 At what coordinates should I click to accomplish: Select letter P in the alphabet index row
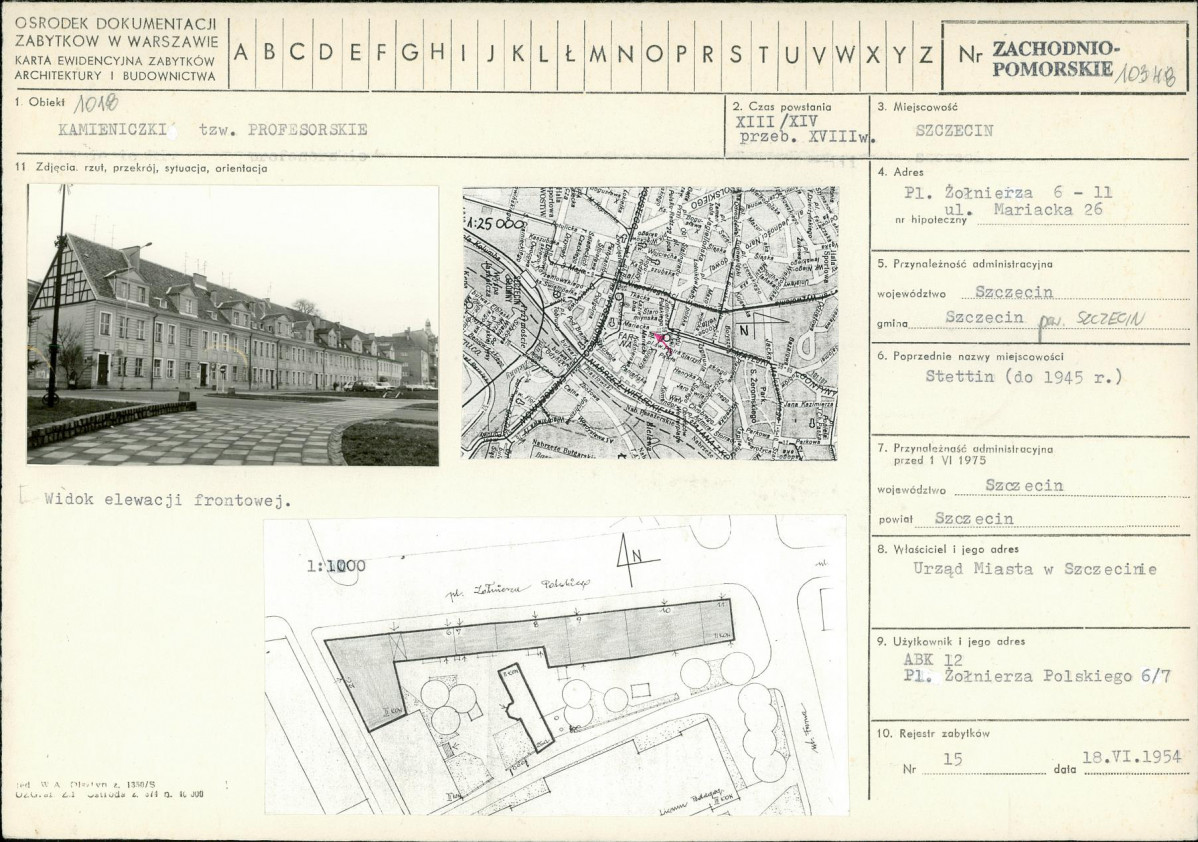[682, 53]
